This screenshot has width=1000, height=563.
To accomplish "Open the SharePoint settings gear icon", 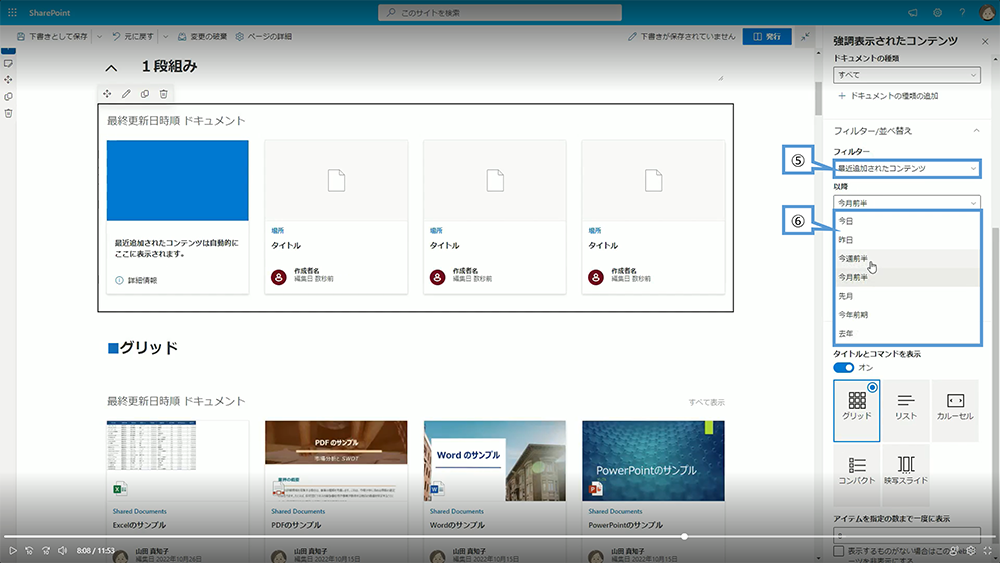I will click(x=938, y=13).
